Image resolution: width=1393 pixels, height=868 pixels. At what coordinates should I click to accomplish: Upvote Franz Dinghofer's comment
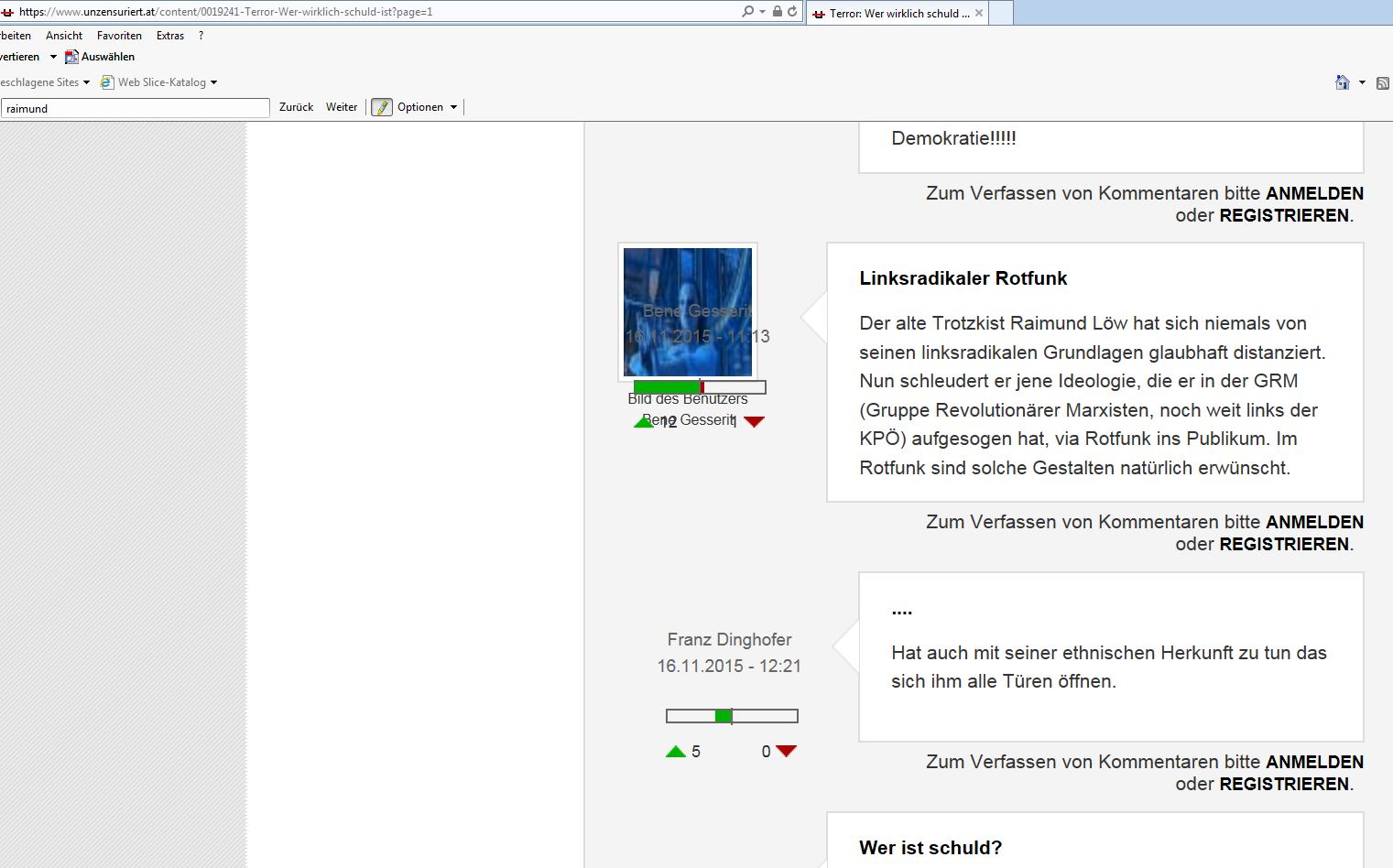[676, 752]
